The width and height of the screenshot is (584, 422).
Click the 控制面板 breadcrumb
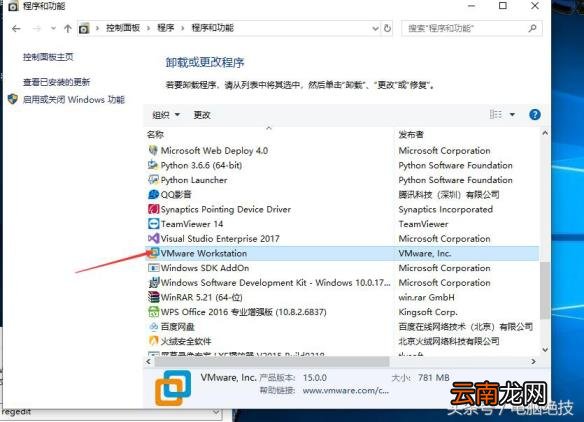coord(123,28)
